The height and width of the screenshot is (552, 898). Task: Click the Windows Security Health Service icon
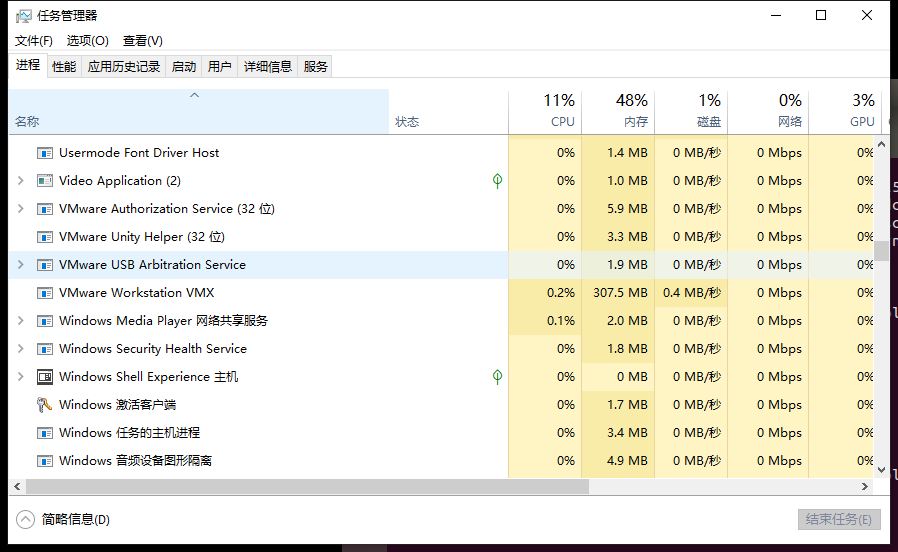click(x=45, y=349)
